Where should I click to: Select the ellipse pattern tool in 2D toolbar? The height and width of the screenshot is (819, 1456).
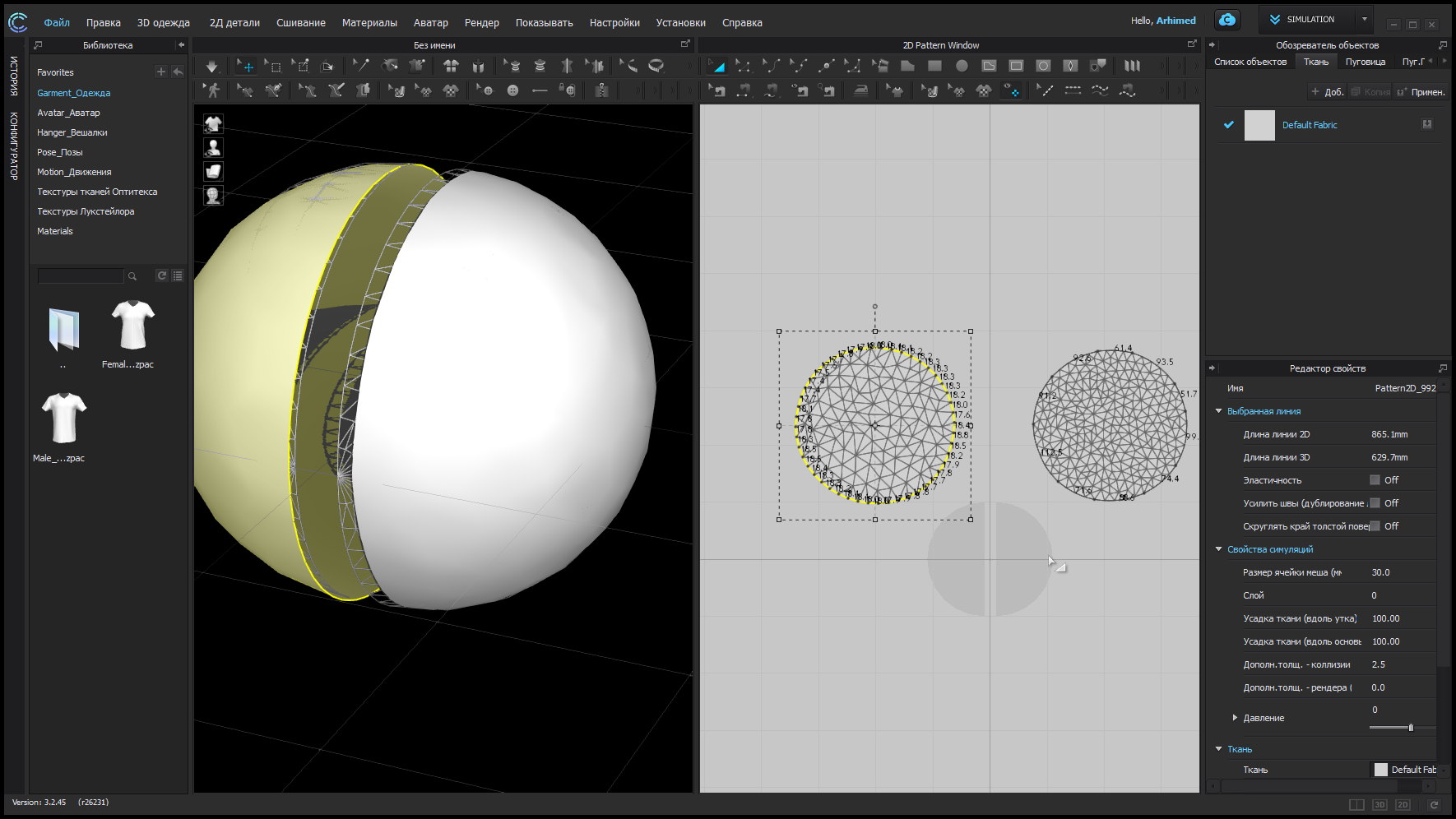coord(962,66)
